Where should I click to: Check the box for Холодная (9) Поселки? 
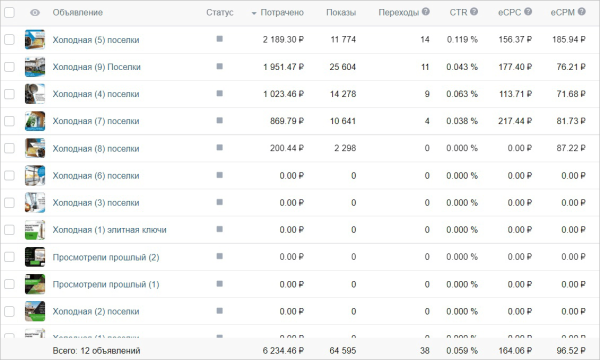[x=9, y=67]
